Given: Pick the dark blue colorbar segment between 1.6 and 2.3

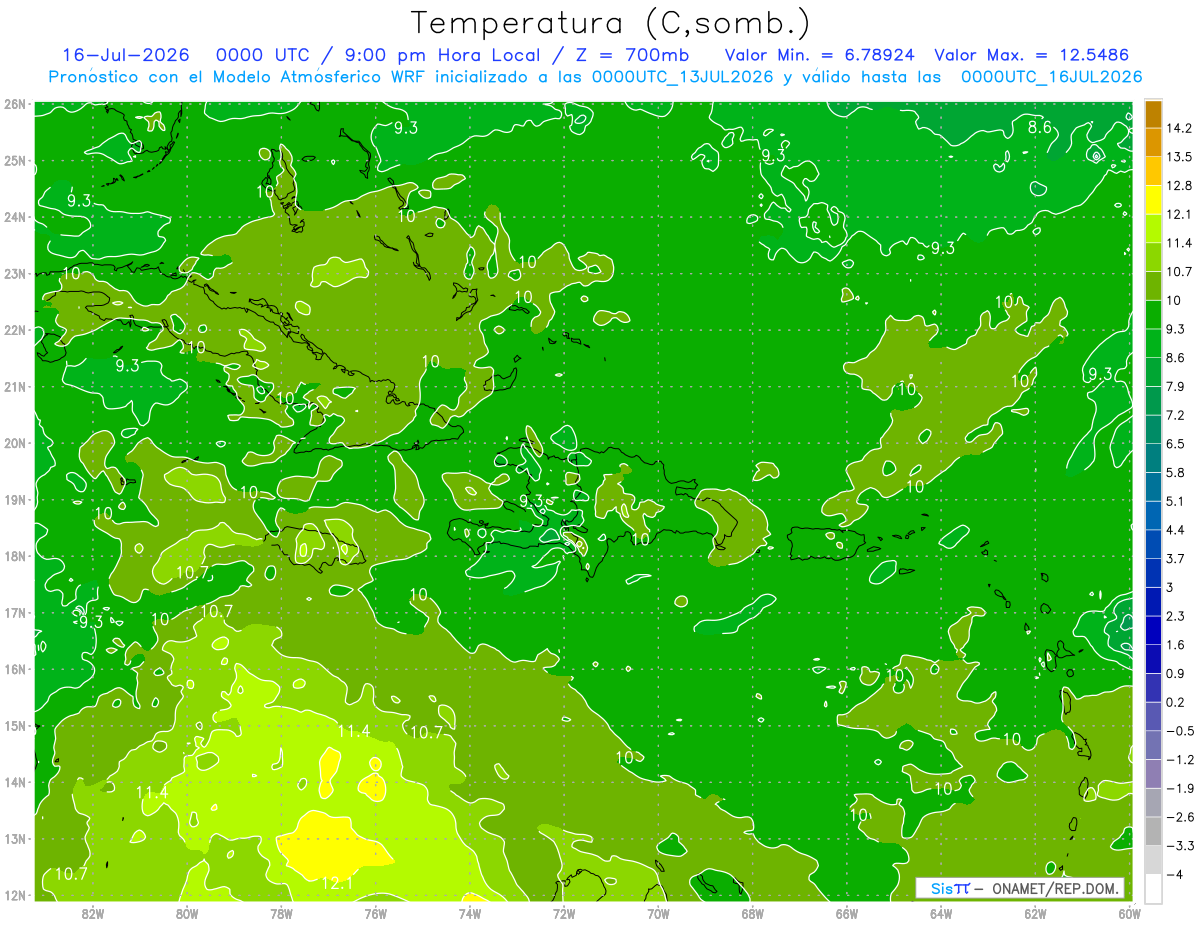Looking at the screenshot, I should pos(1152,630).
